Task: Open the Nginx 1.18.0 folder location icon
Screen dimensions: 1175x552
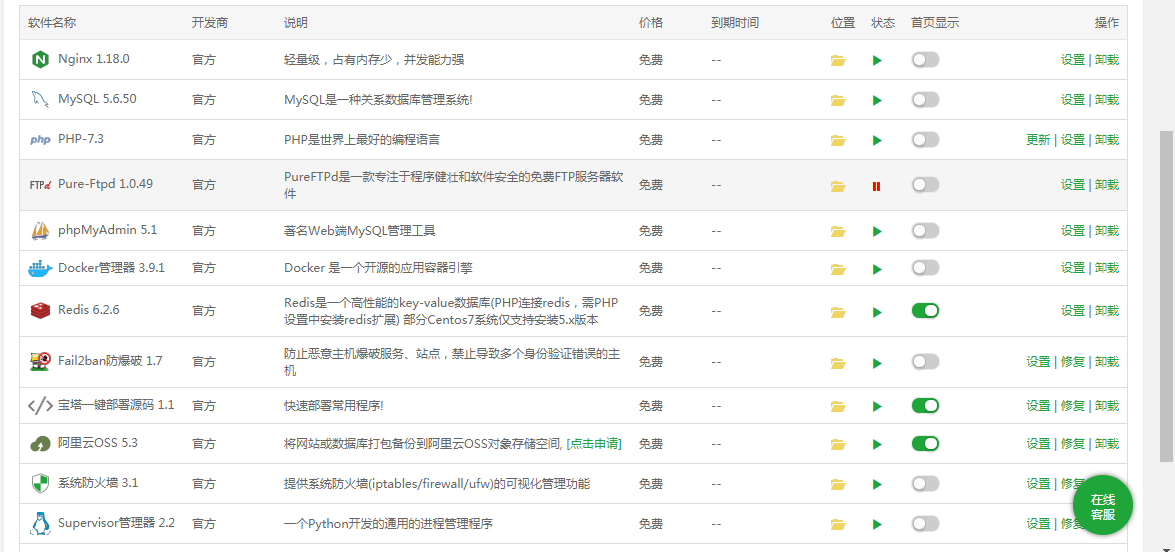Action: (x=838, y=61)
